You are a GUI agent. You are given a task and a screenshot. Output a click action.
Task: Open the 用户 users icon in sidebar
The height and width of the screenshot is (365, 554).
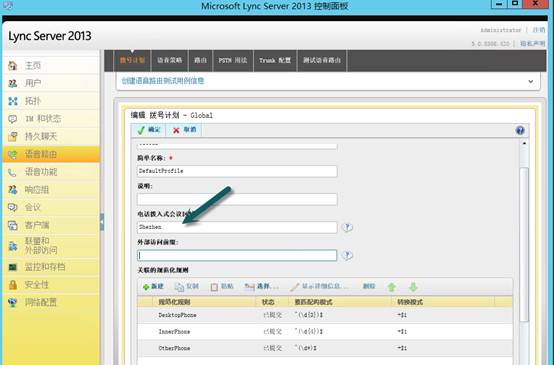point(13,83)
